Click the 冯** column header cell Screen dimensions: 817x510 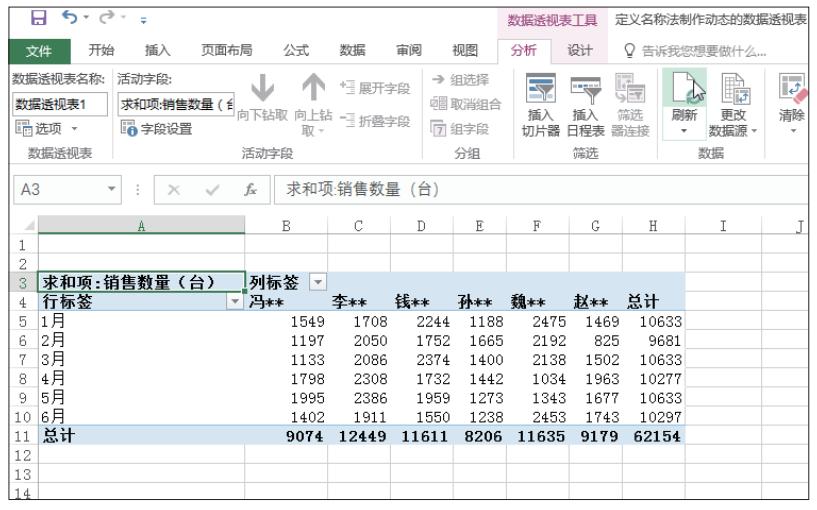coord(286,302)
